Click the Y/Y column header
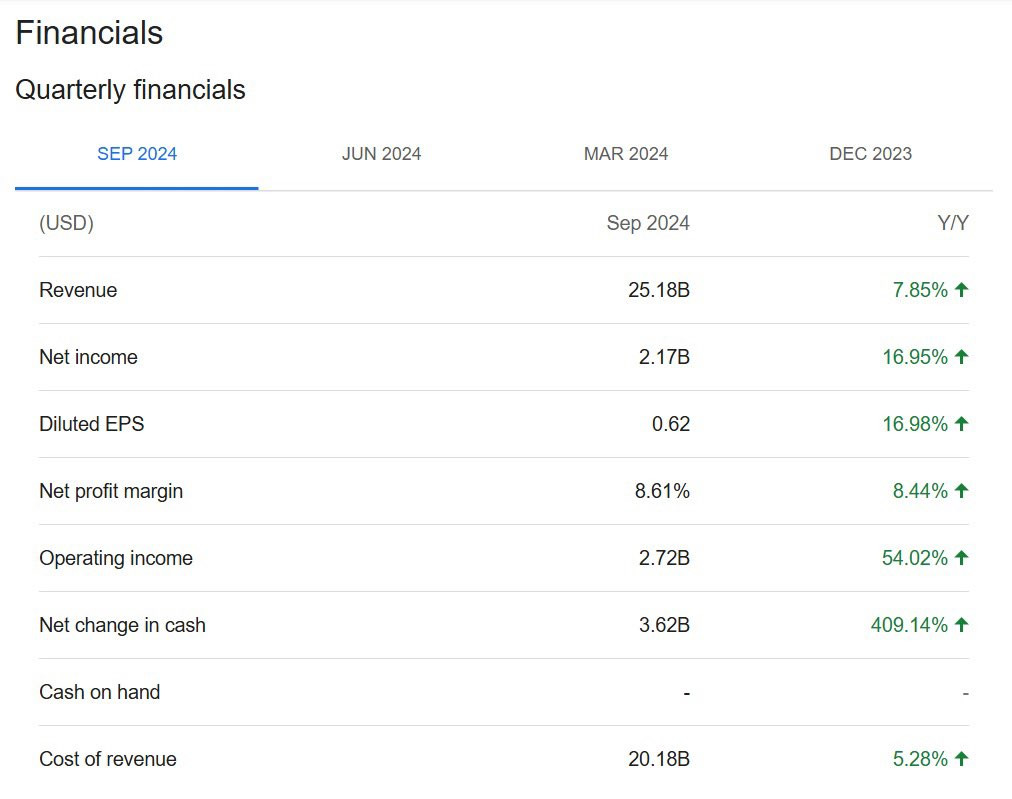 point(953,223)
